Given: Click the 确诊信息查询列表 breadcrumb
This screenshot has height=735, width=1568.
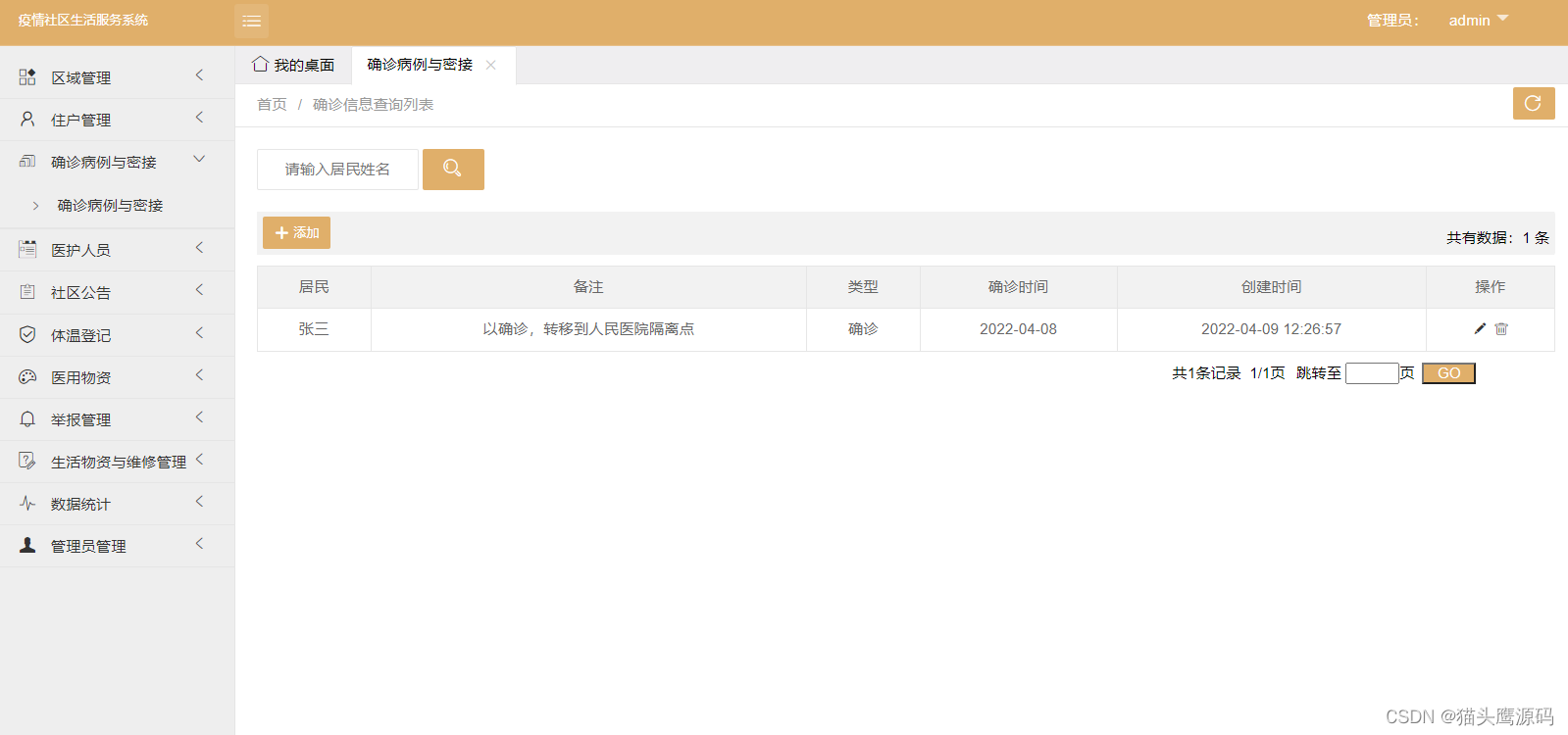Looking at the screenshot, I should [373, 105].
